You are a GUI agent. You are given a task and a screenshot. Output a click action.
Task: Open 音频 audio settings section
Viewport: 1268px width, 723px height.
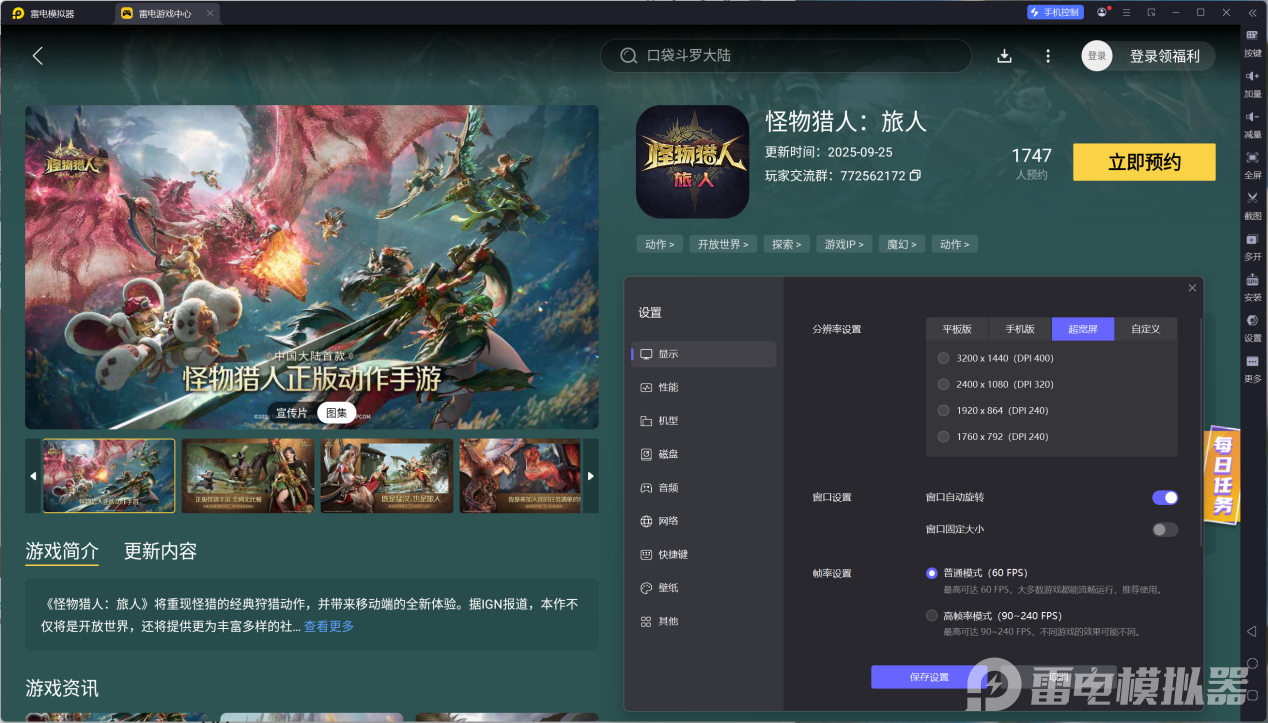pyautogui.click(x=704, y=488)
